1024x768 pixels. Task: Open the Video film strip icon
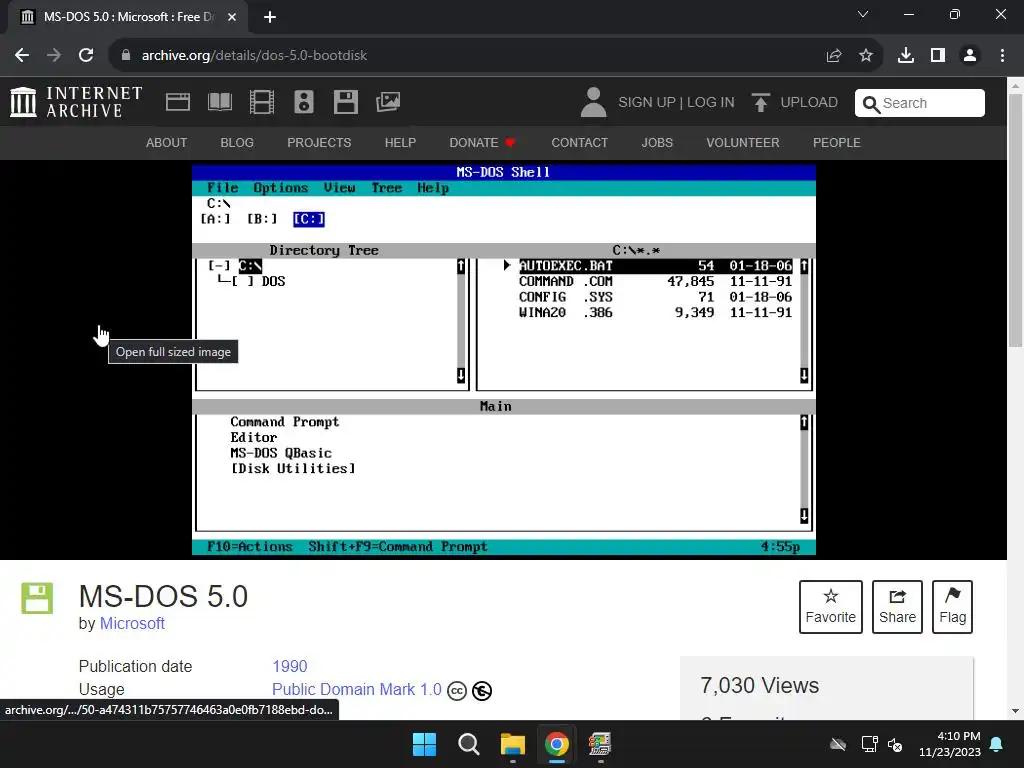(262, 102)
